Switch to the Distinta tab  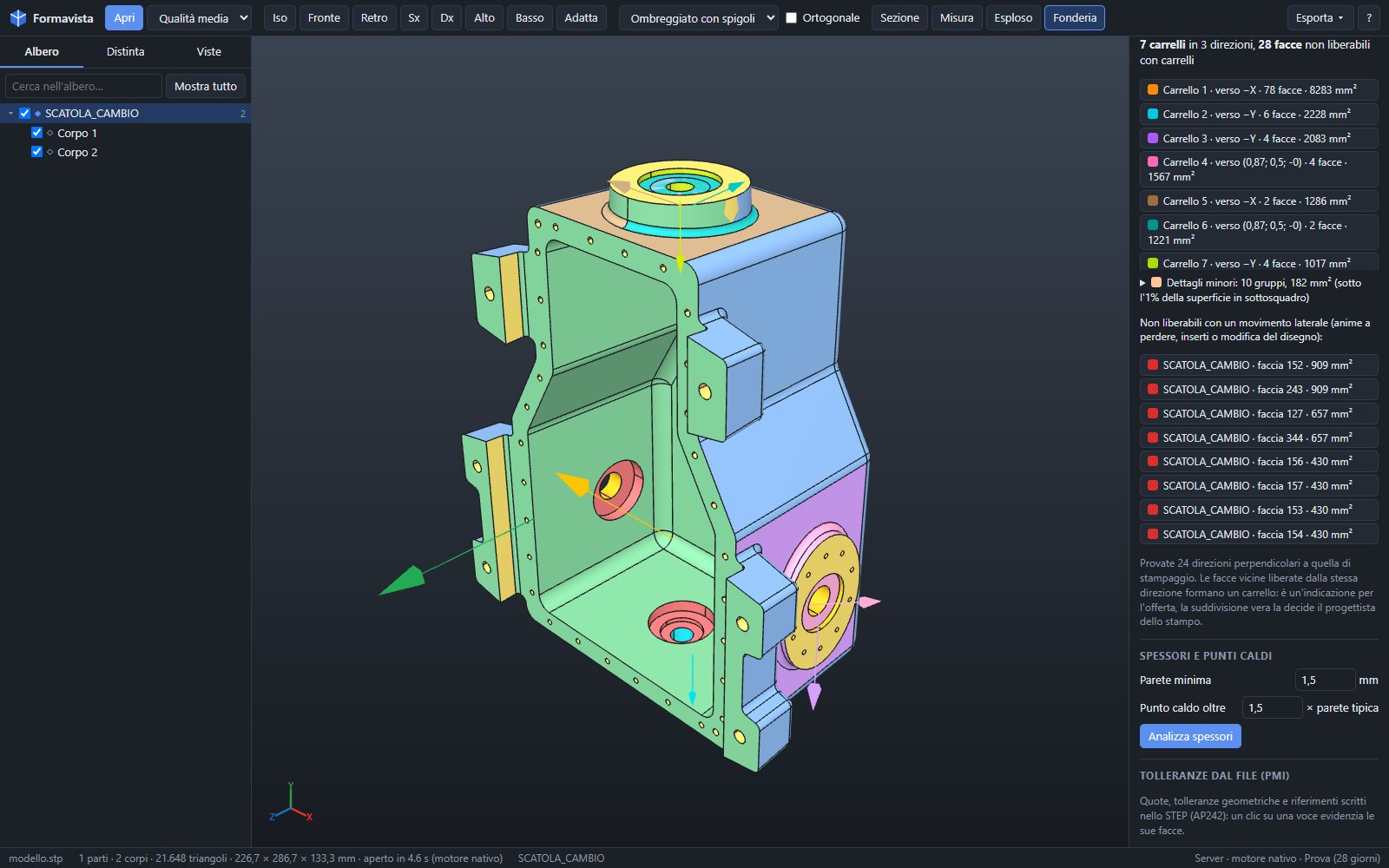[125, 52]
